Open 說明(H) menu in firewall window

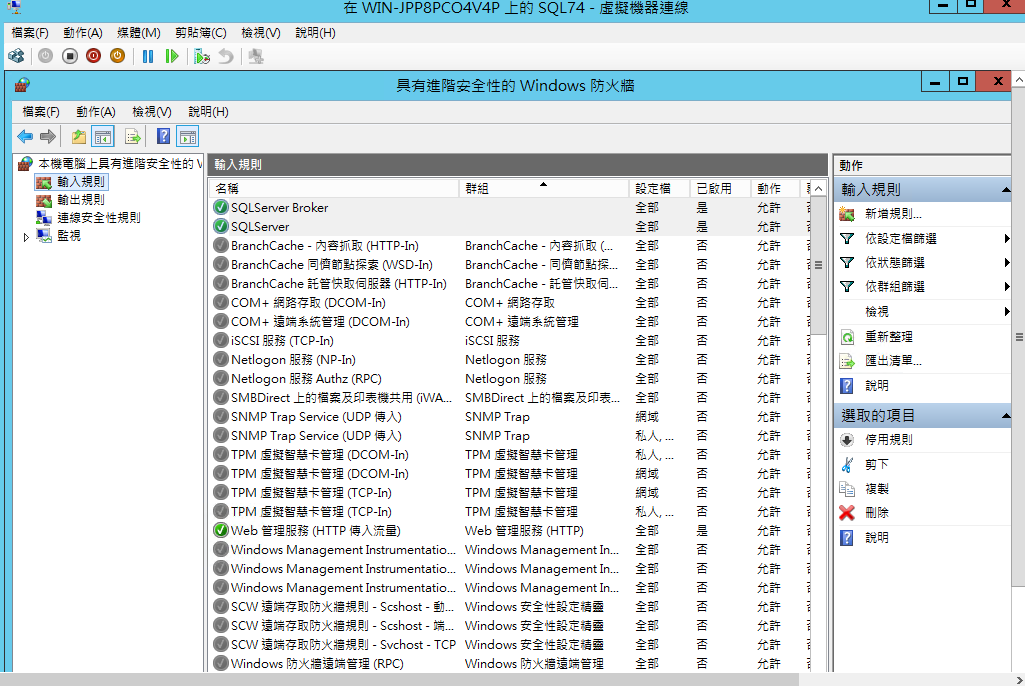pos(209,112)
